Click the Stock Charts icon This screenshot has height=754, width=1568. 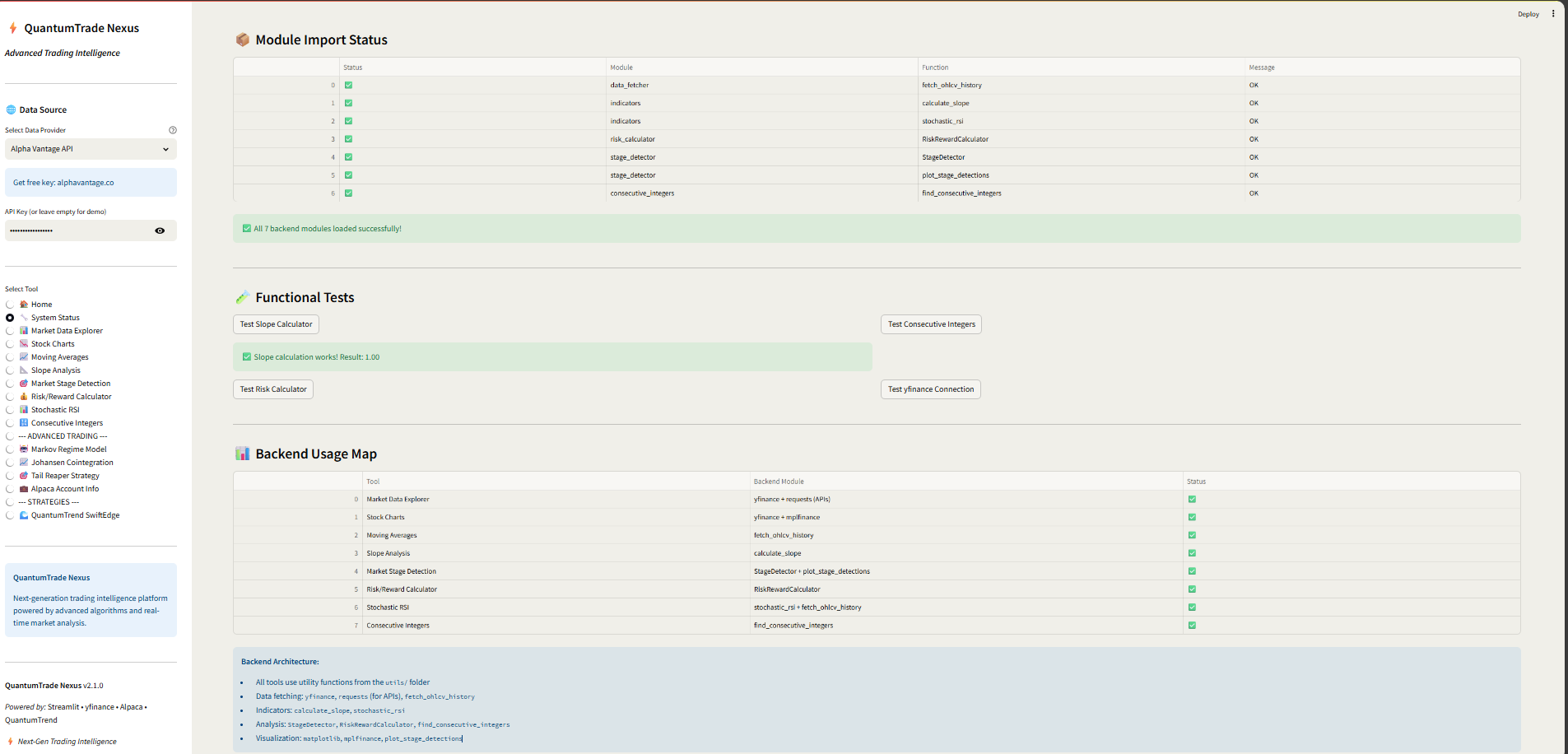[24, 344]
